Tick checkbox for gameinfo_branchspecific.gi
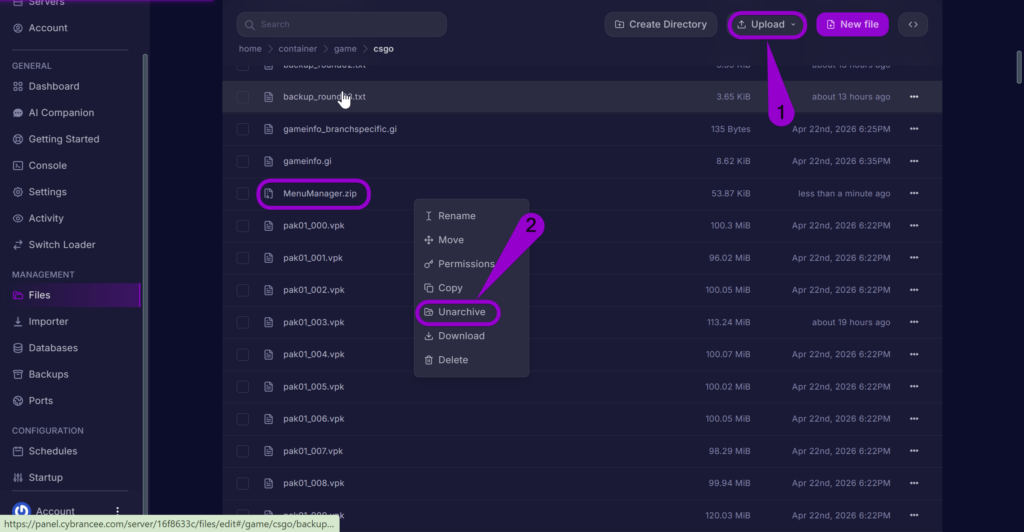This screenshot has width=1024, height=532. point(242,129)
